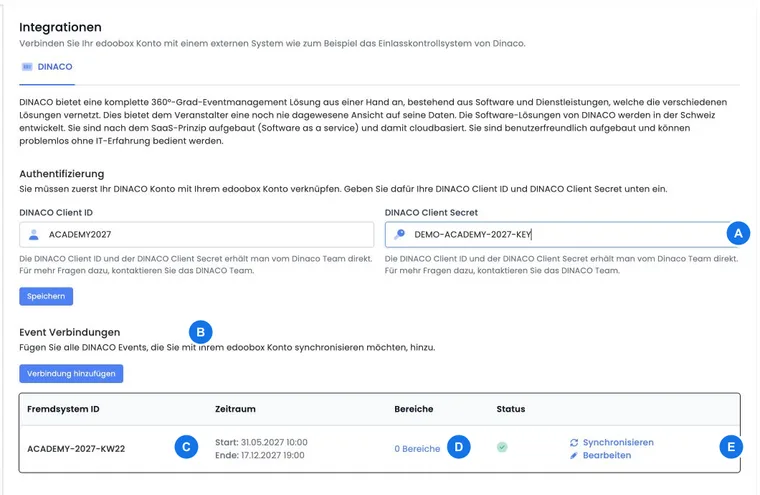The height and width of the screenshot is (495, 760).
Task: Focus the DINACO Client ID input field
Action: pos(197,235)
